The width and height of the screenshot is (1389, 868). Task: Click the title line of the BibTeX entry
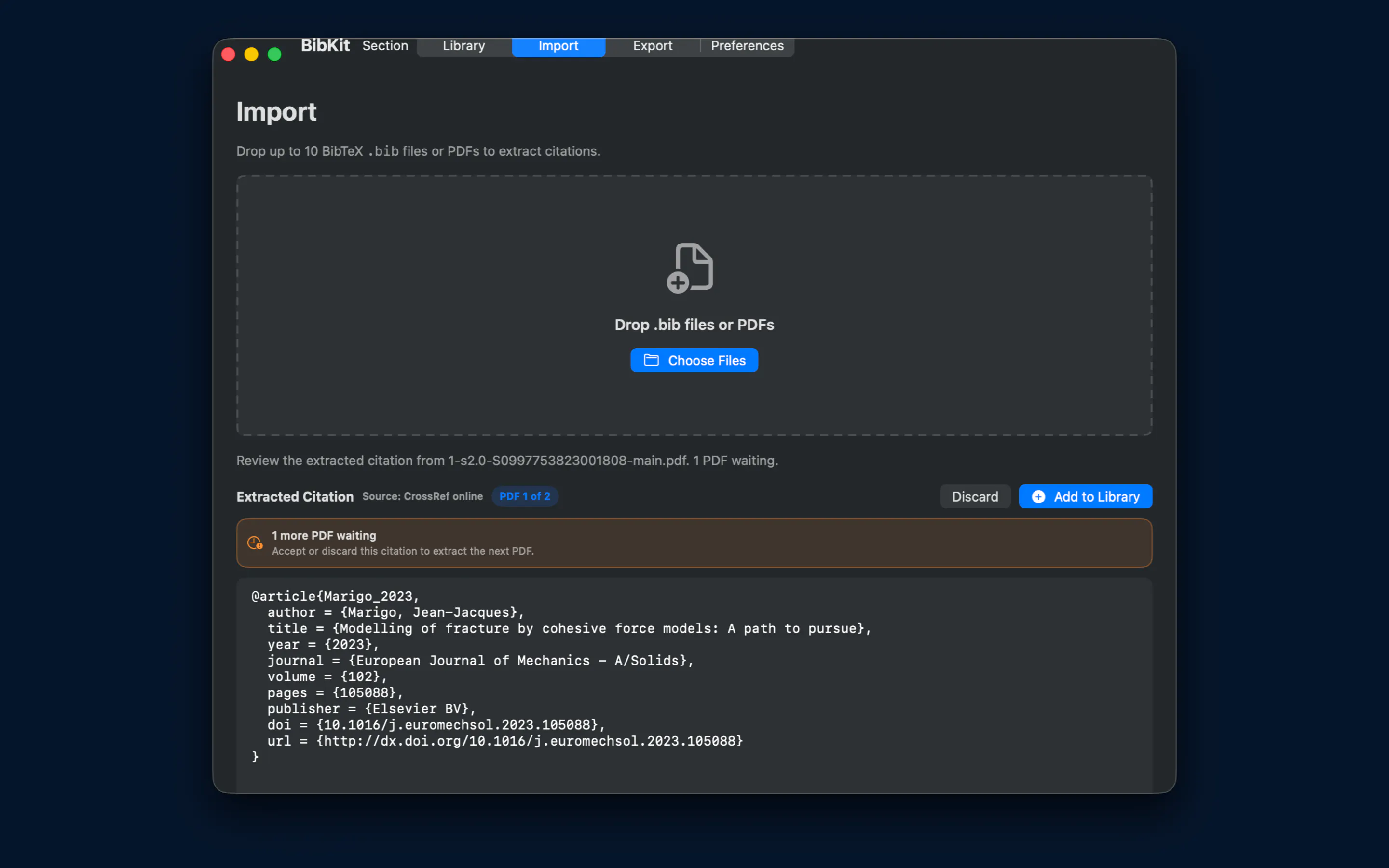click(570, 629)
